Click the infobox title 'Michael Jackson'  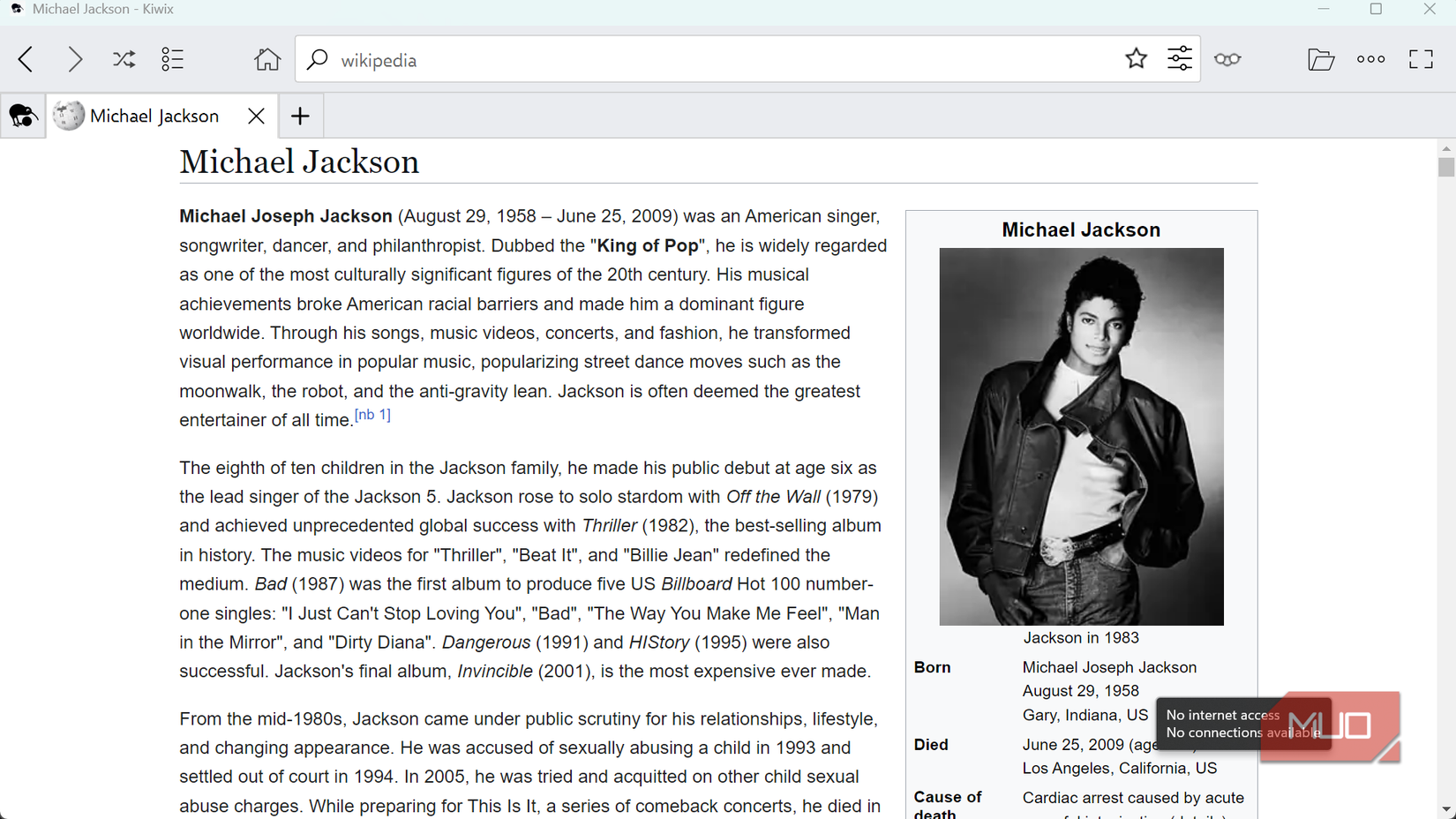[1081, 230]
